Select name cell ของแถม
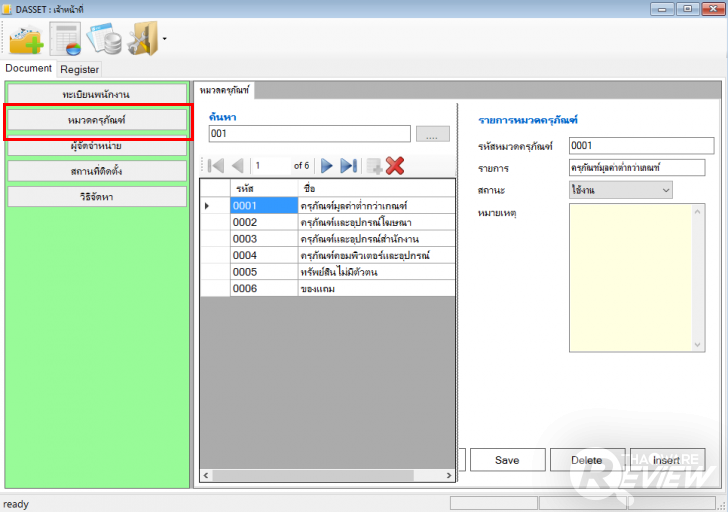The width and height of the screenshot is (728, 512). click(x=376, y=289)
